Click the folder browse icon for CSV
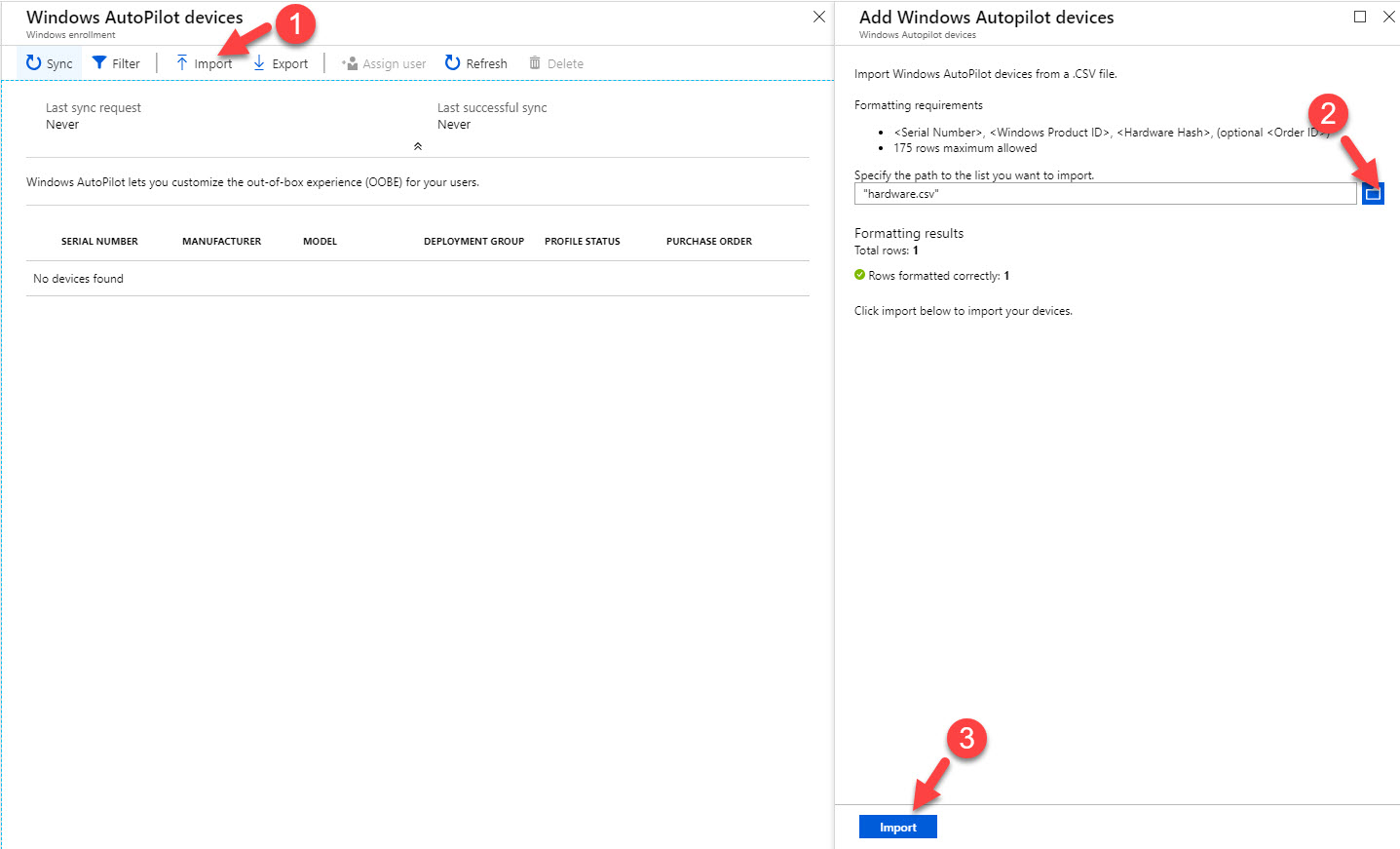This screenshot has height=849, width=1400. (x=1373, y=193)
